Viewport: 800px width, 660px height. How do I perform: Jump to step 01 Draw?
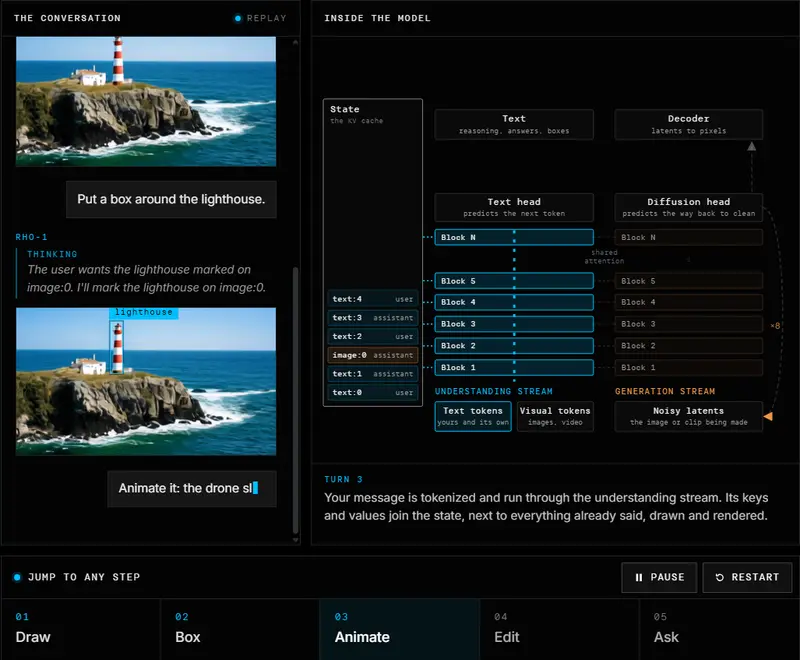[81, 629]
